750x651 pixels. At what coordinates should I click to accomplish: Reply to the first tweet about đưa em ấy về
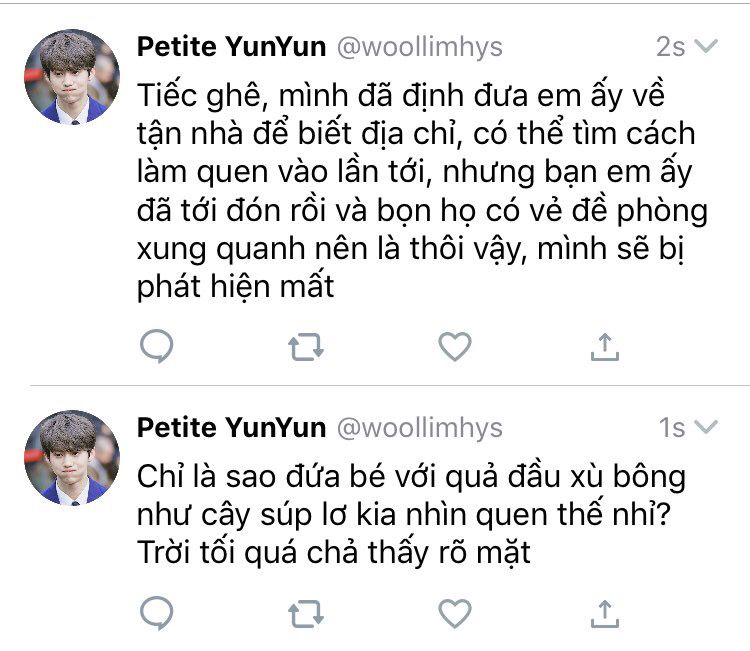[156, 346]
